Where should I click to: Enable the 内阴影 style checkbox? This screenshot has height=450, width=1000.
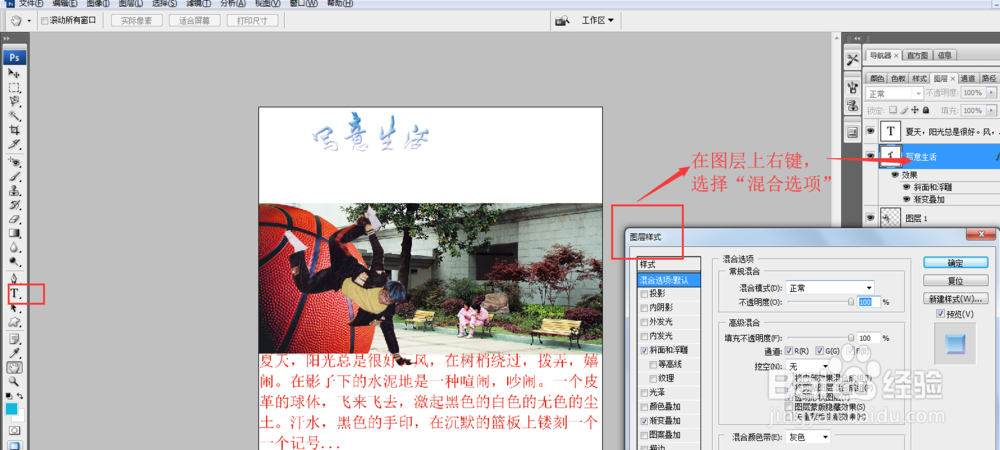click(x=644, y=308)
